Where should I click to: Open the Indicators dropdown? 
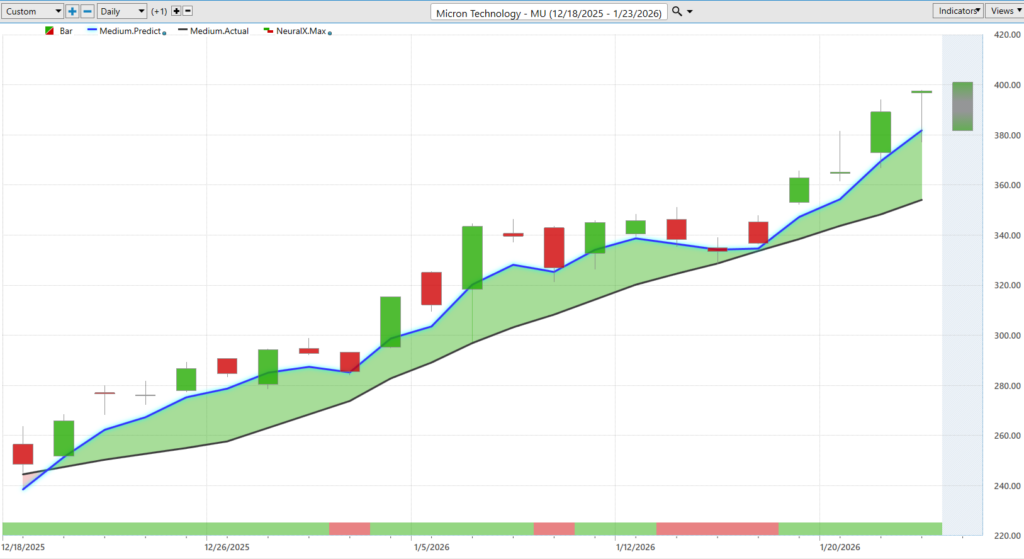957,10
